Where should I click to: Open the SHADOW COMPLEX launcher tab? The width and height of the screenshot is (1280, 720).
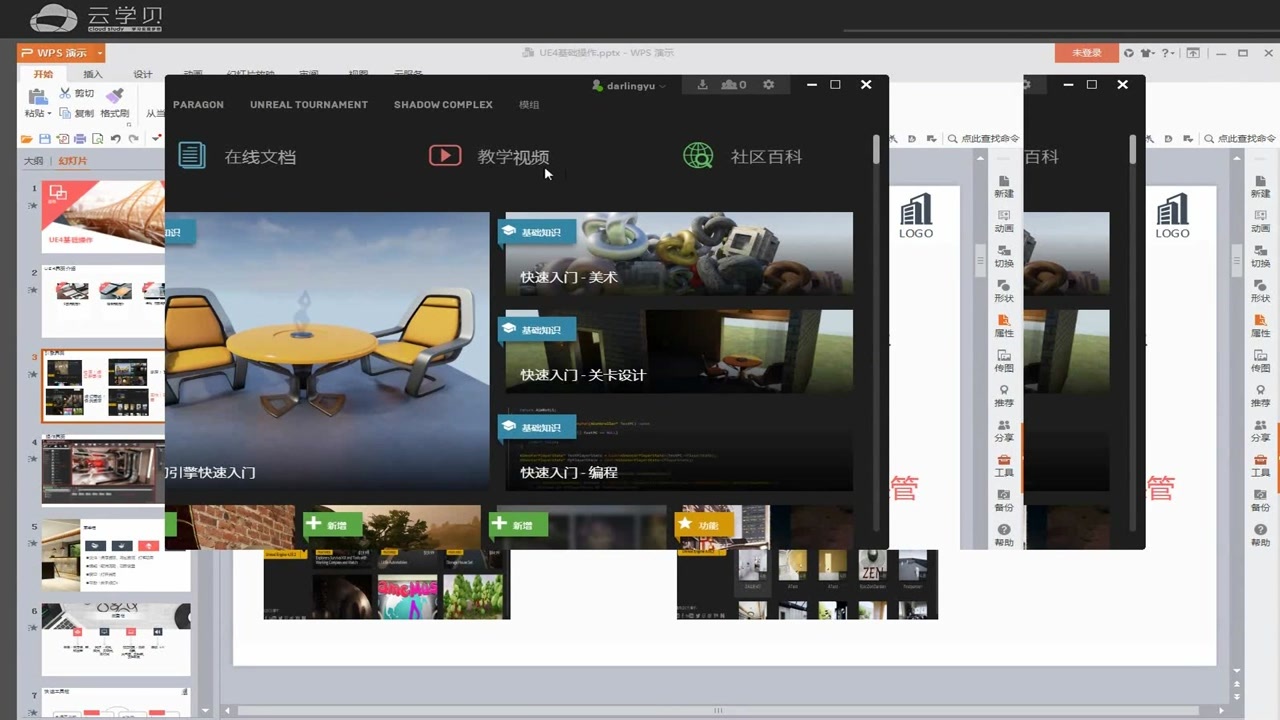pyautogui.click(x=443, y=105)
